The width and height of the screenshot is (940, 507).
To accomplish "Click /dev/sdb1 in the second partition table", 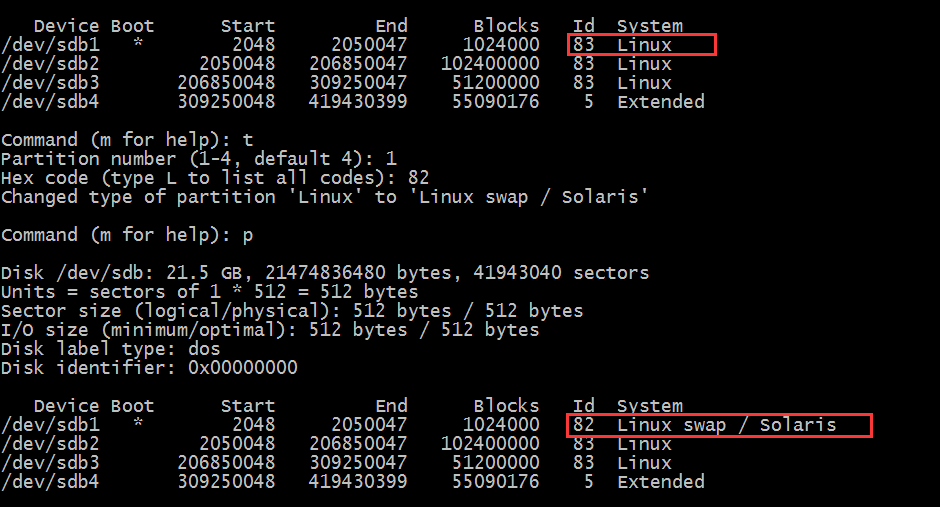I will [x=50, y=425].
